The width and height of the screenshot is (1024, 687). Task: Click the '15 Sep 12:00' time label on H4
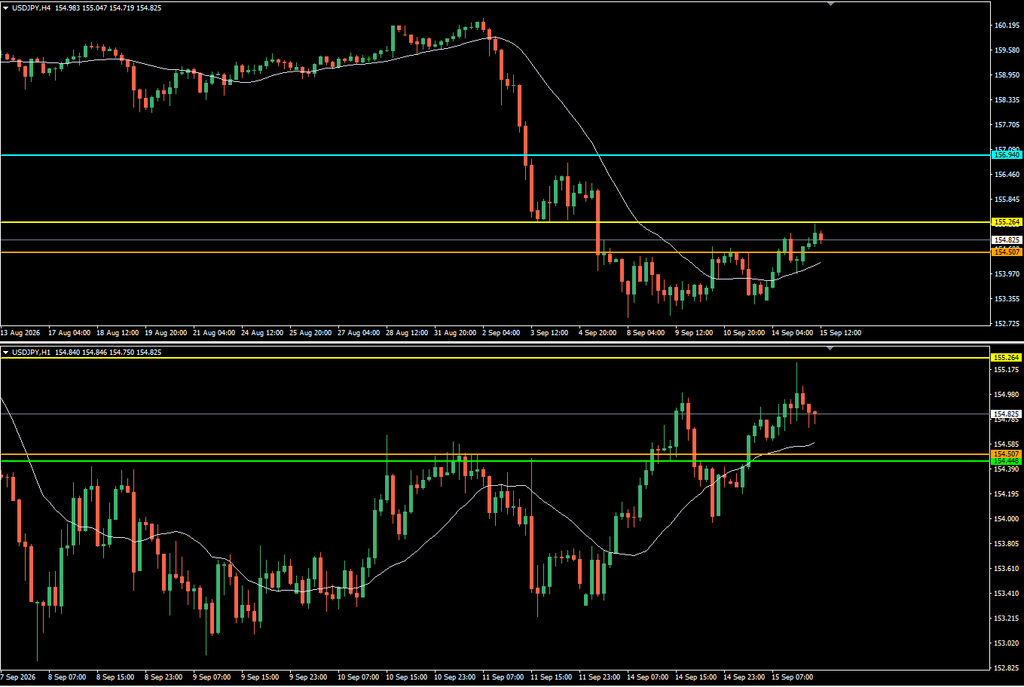pyautogui.click(x=840, y=332)
